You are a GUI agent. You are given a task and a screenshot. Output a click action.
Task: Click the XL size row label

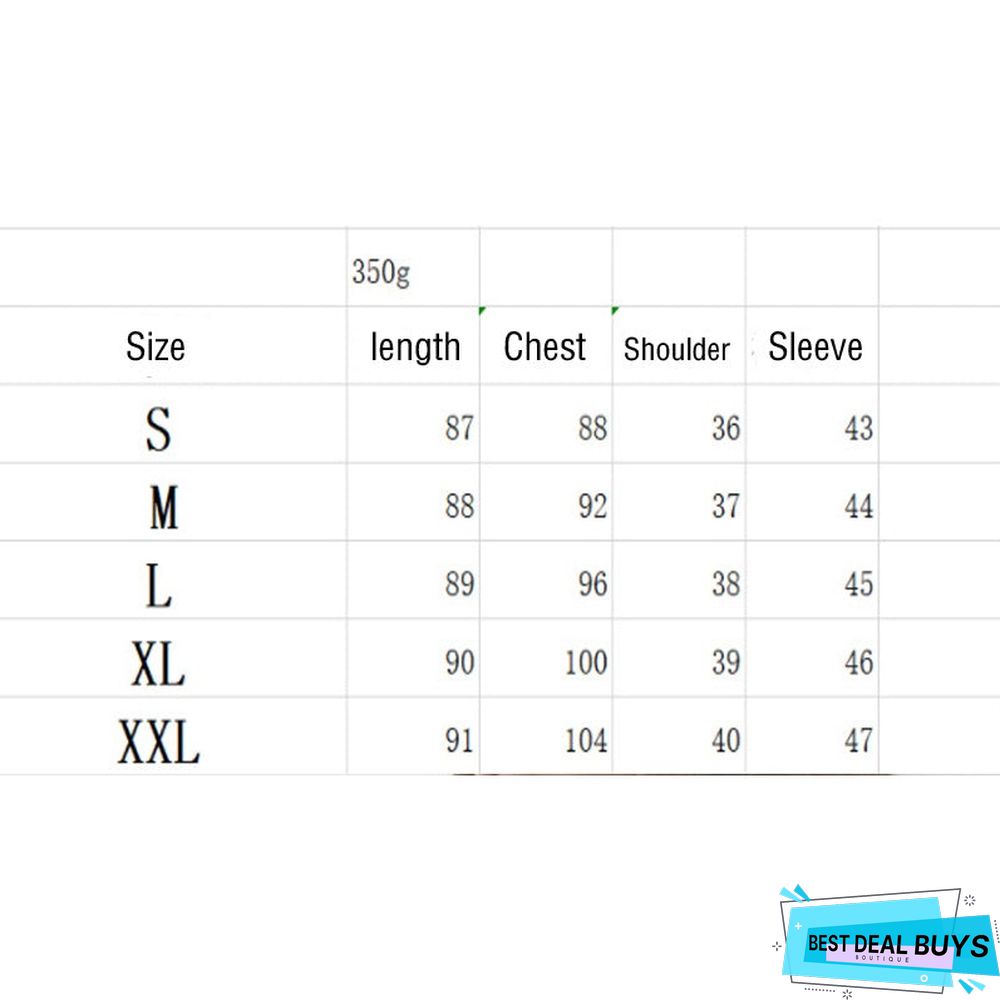tap(158, 662)
